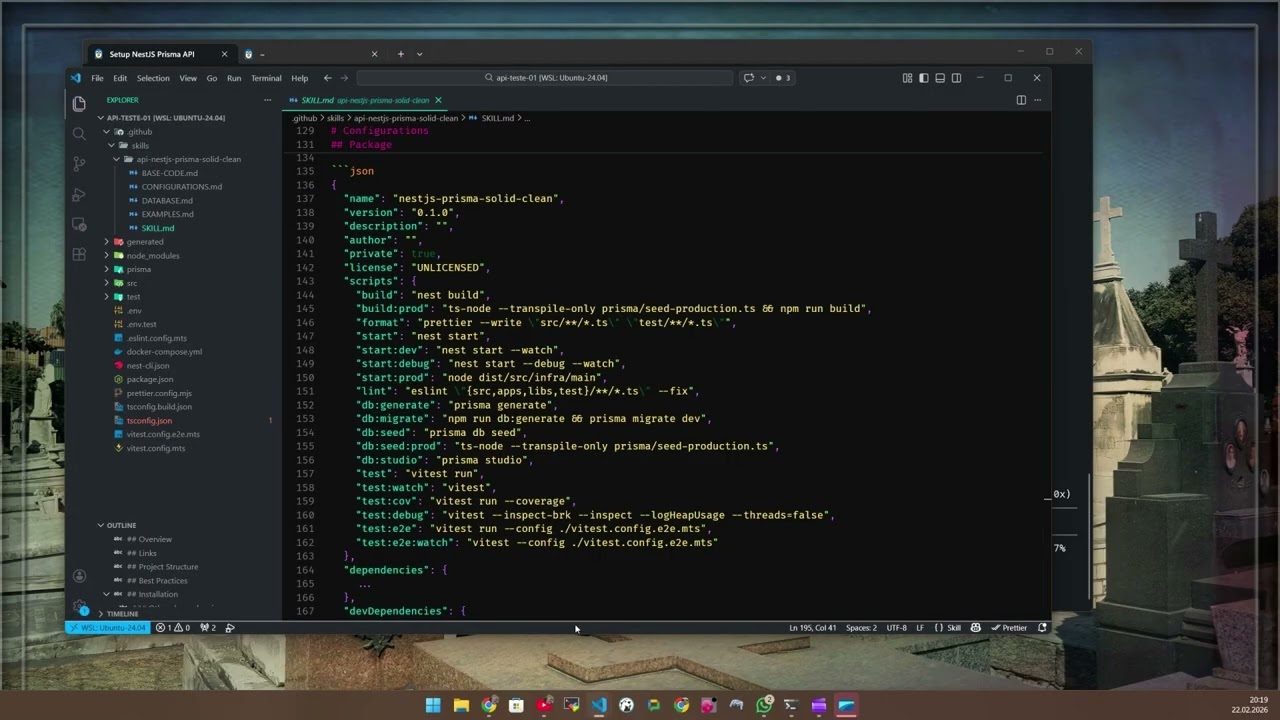Image resolution: width=1280 pixels, height=720 pixels.
Task: Click the Go Back arrow
Action: pos(327,77)
